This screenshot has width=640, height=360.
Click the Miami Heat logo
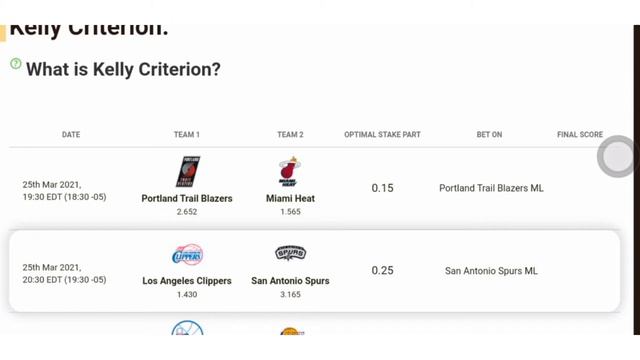(290, 171)
